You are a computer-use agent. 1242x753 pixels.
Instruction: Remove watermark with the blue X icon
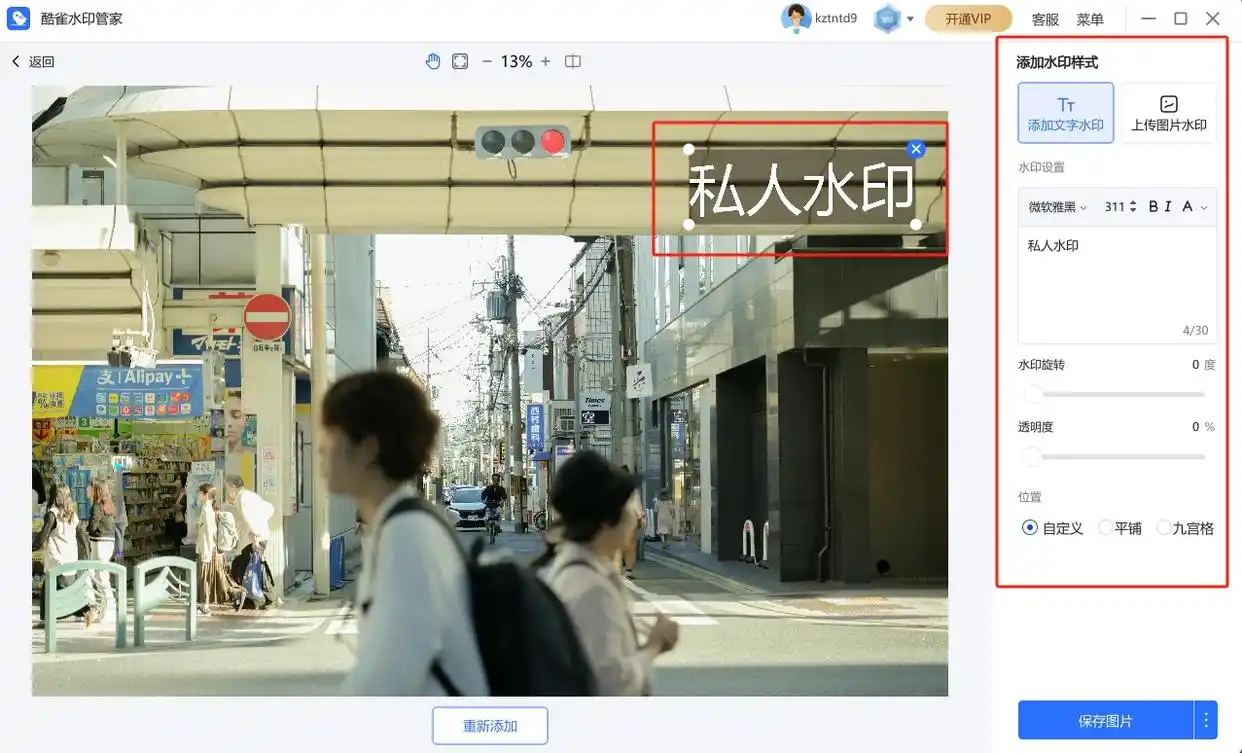point(916,149)
